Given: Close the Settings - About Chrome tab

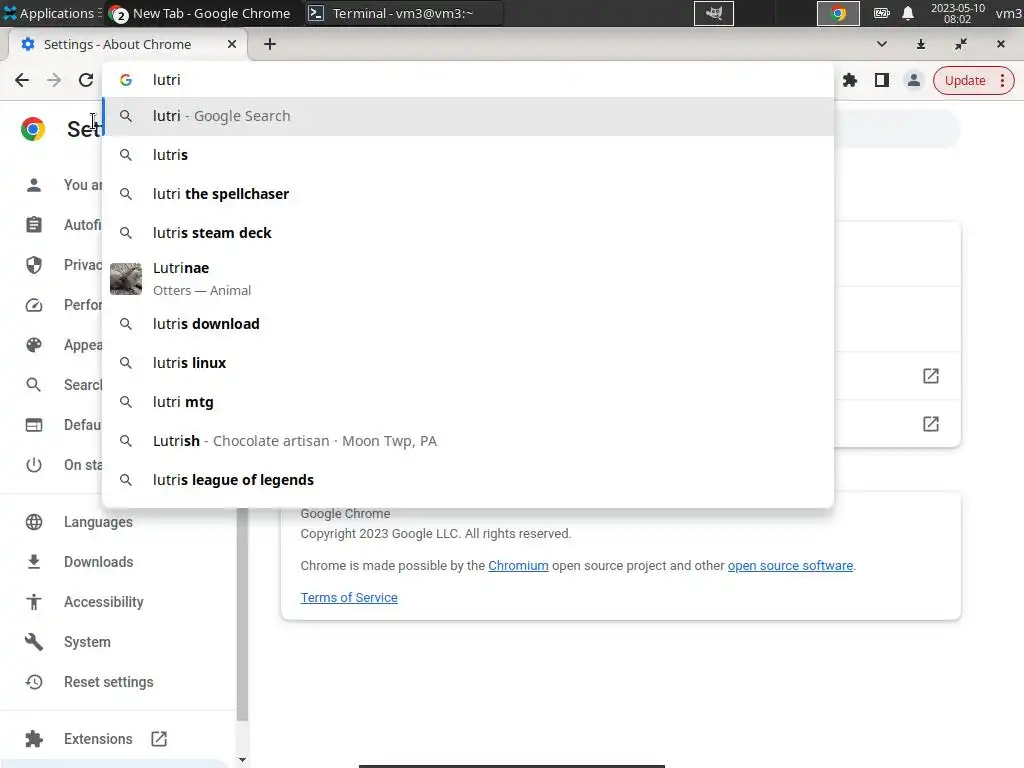Looking at the screenshot, I should point(232,44).
